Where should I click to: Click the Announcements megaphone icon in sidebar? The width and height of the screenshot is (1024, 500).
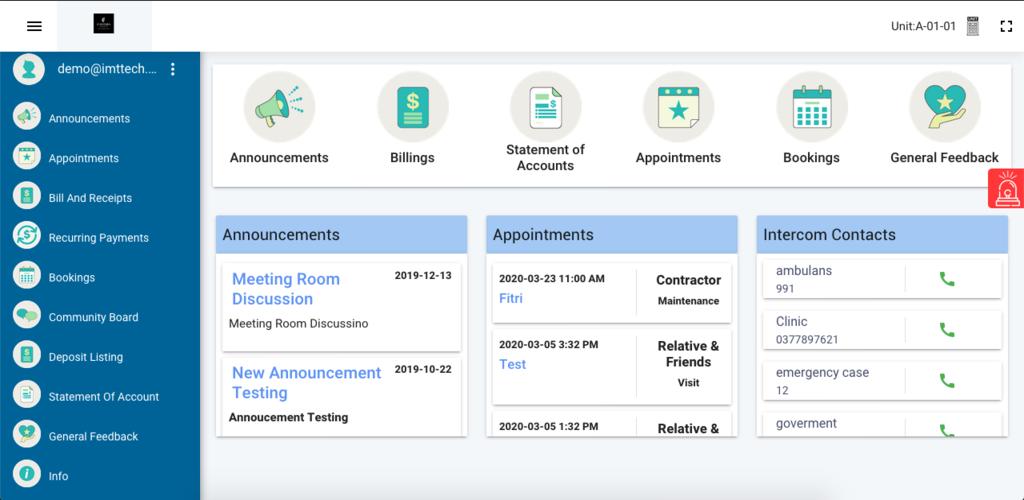[27, 116]
